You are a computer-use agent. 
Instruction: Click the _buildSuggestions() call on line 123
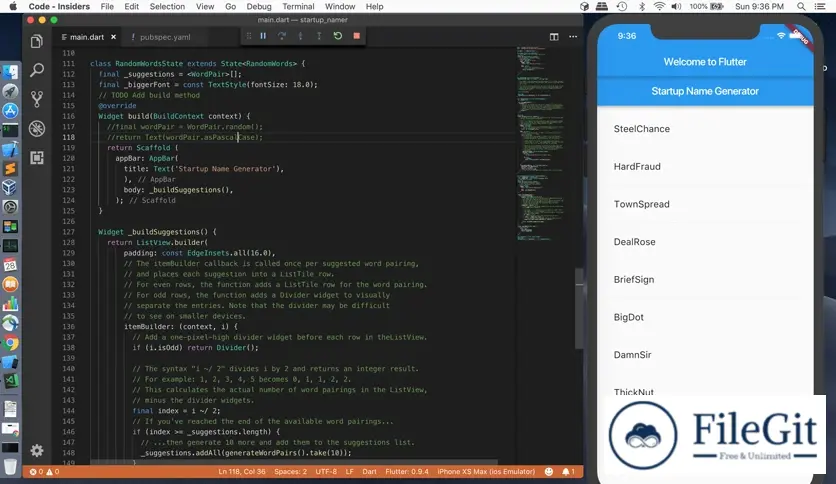191,190
